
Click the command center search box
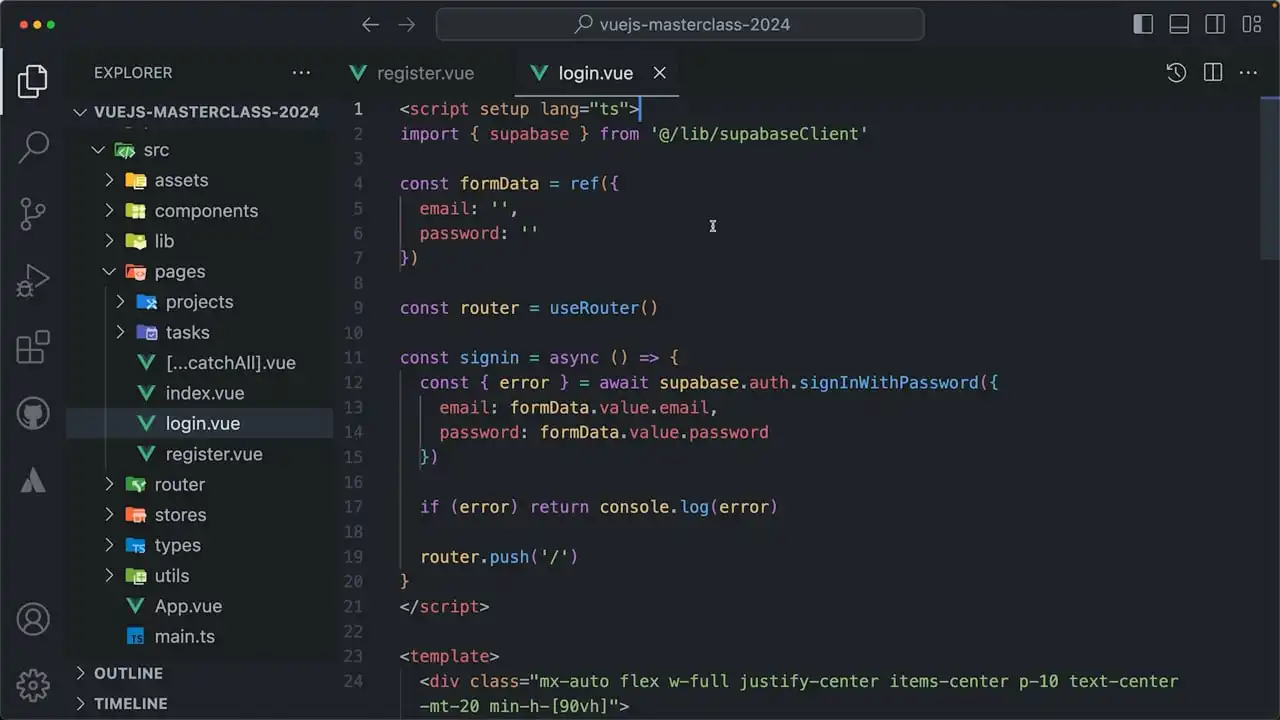(680, 25)
